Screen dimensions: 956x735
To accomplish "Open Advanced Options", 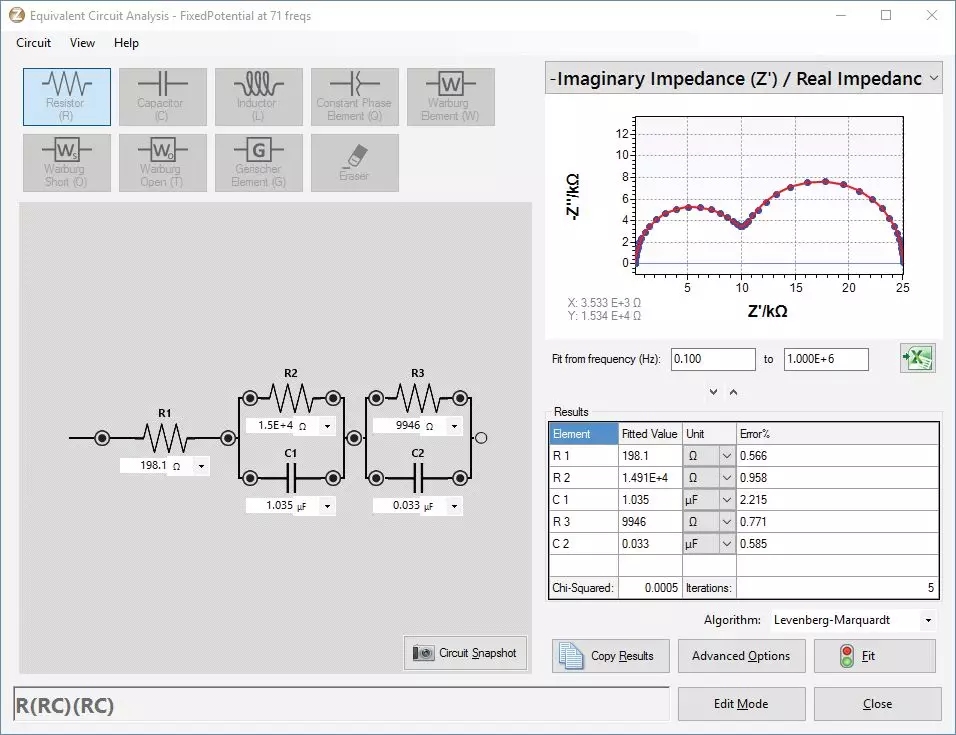I will tap(740, 656).
